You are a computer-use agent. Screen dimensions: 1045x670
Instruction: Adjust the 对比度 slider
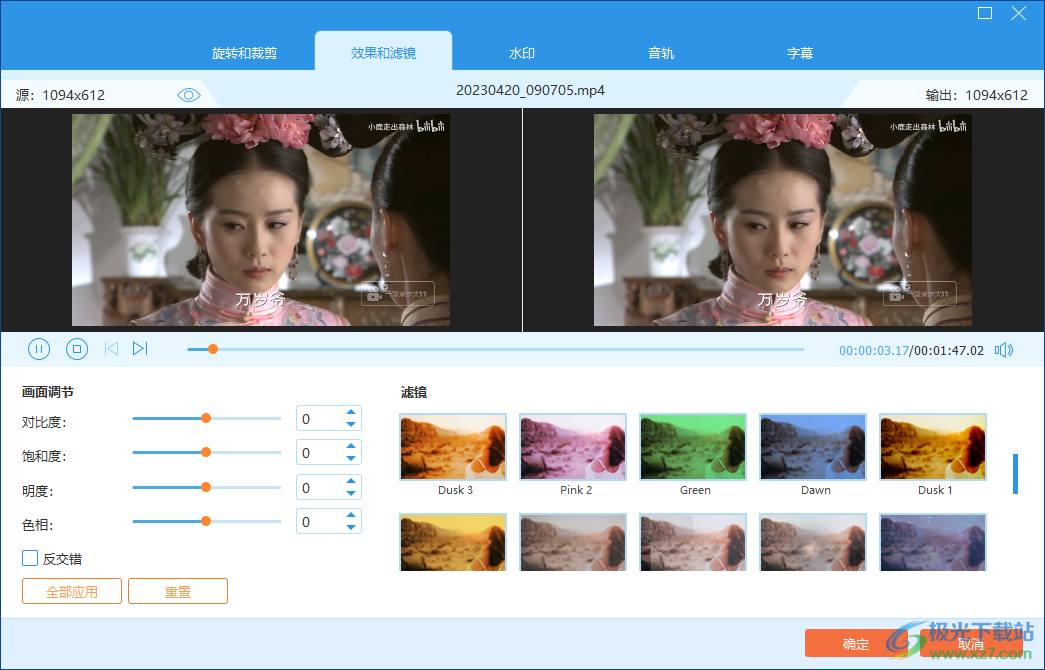click(x=207, y=419)
